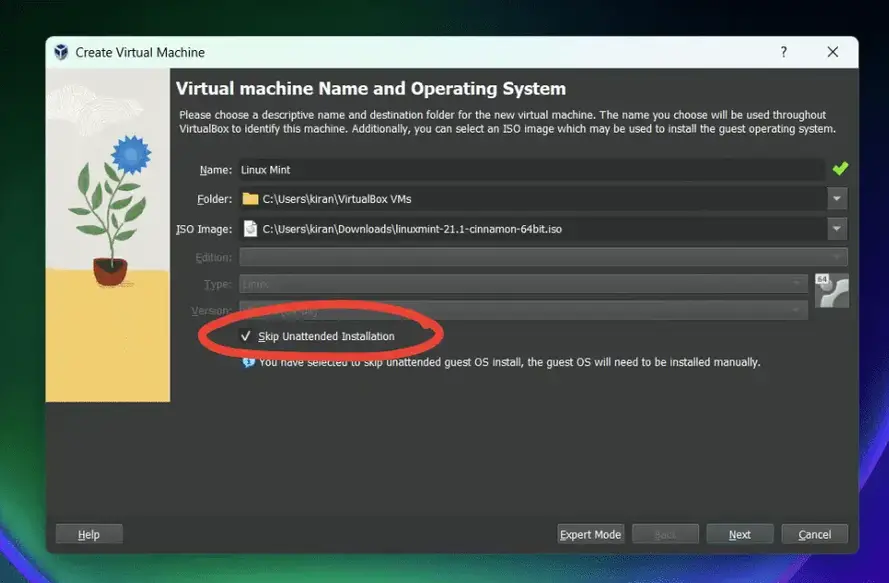This screenshot has width=889, height=583.
Task: Click Next to continue
Action: [x=739, y=534]
